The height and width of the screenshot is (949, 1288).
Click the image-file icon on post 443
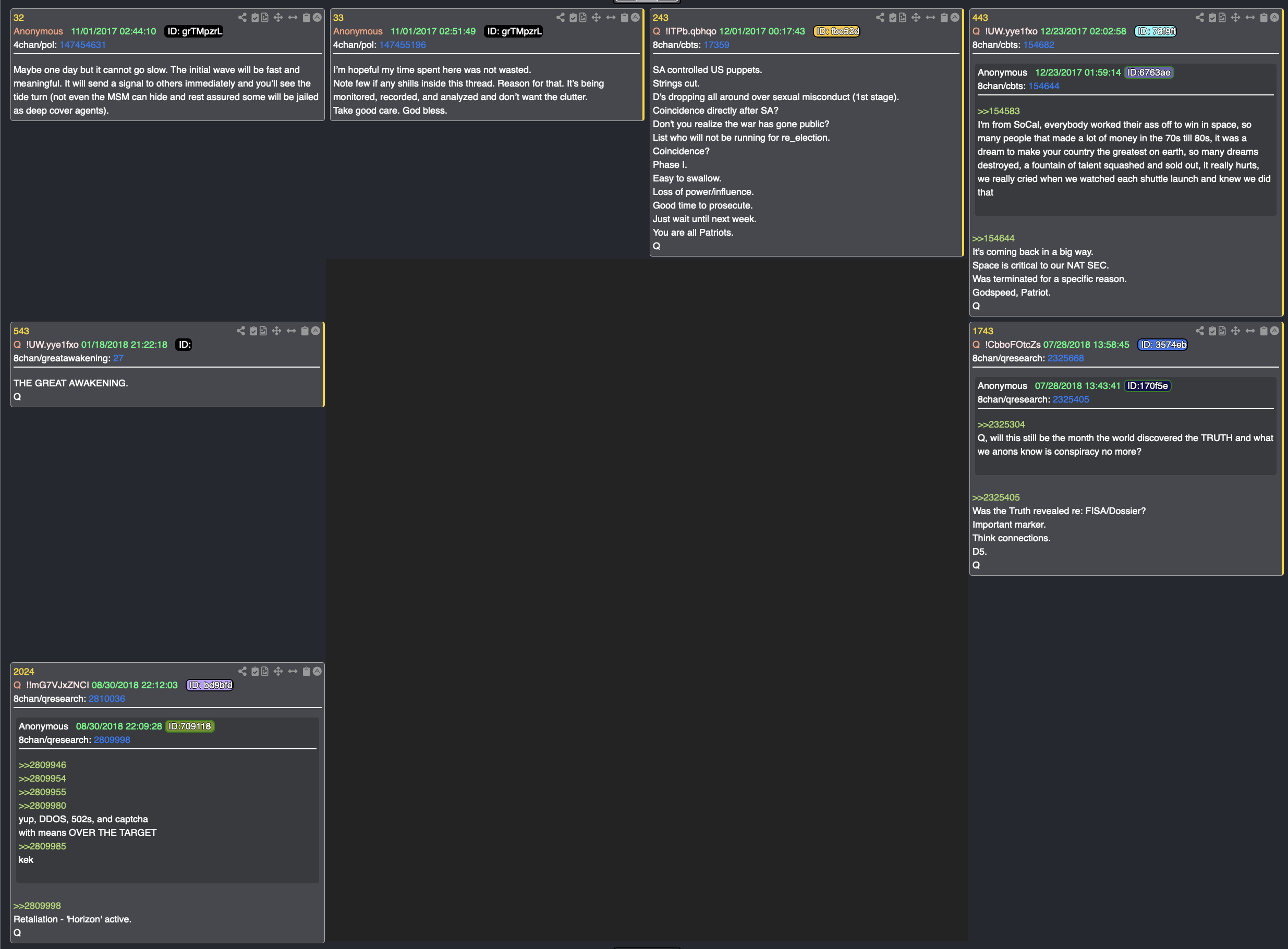pyautogui.click(x=1222, y=17)
